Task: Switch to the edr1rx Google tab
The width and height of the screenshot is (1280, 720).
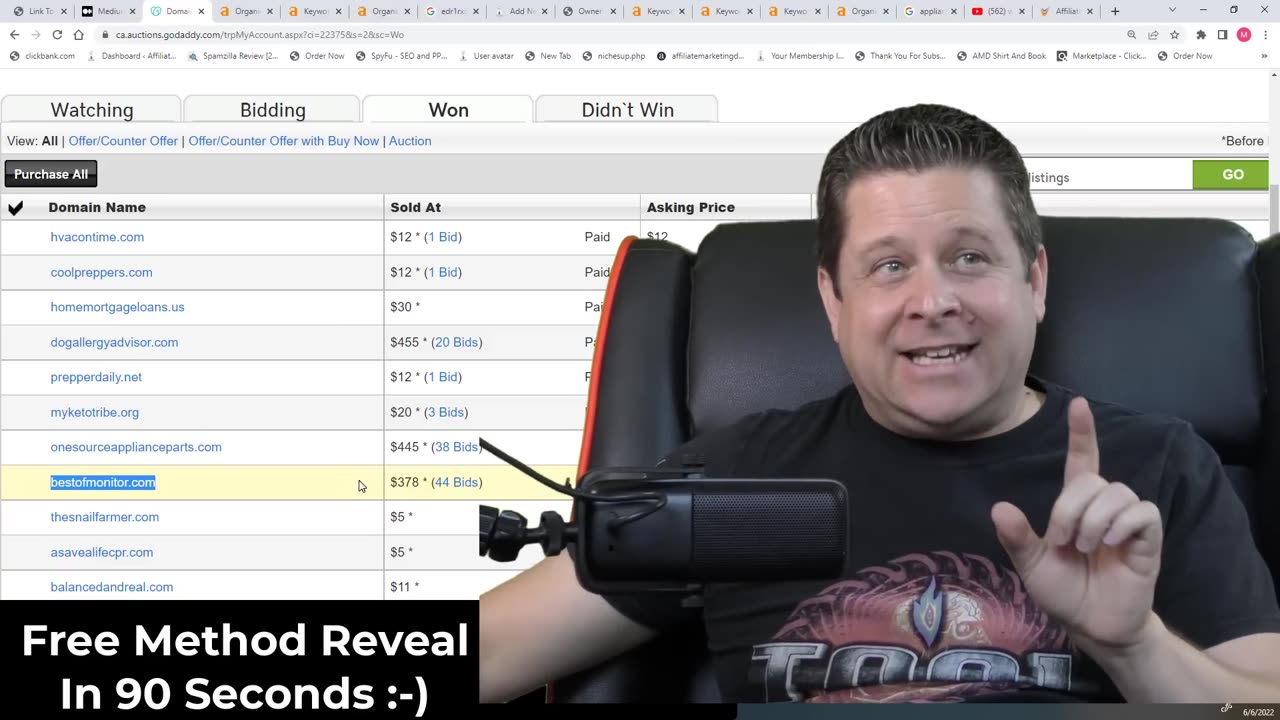Action: click(452, 11)
